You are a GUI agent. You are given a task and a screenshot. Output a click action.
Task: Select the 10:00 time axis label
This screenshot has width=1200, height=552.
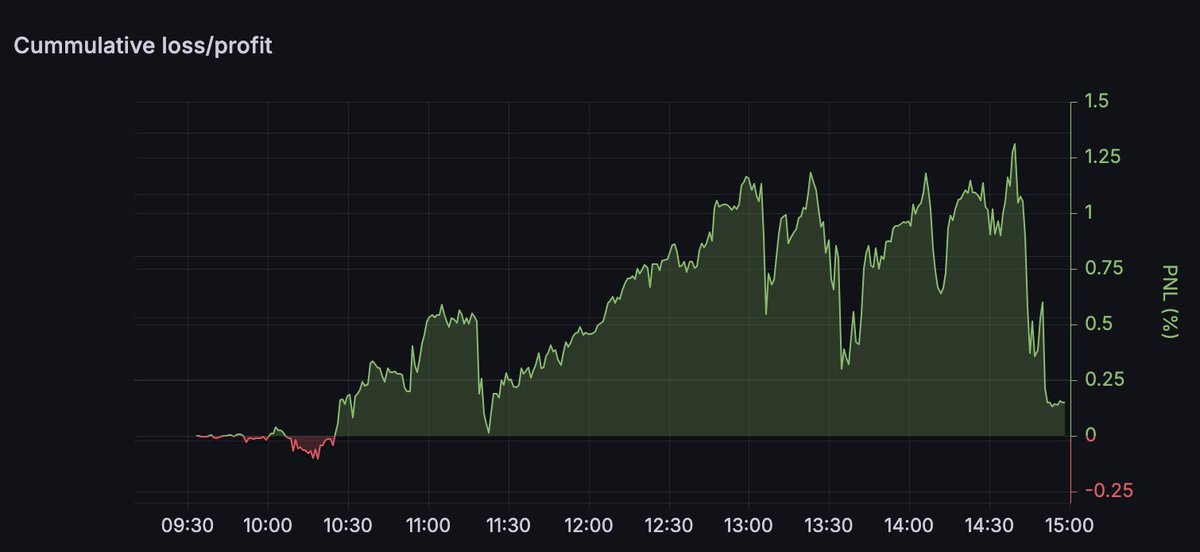pyautogui.click(x=267, y=524)
